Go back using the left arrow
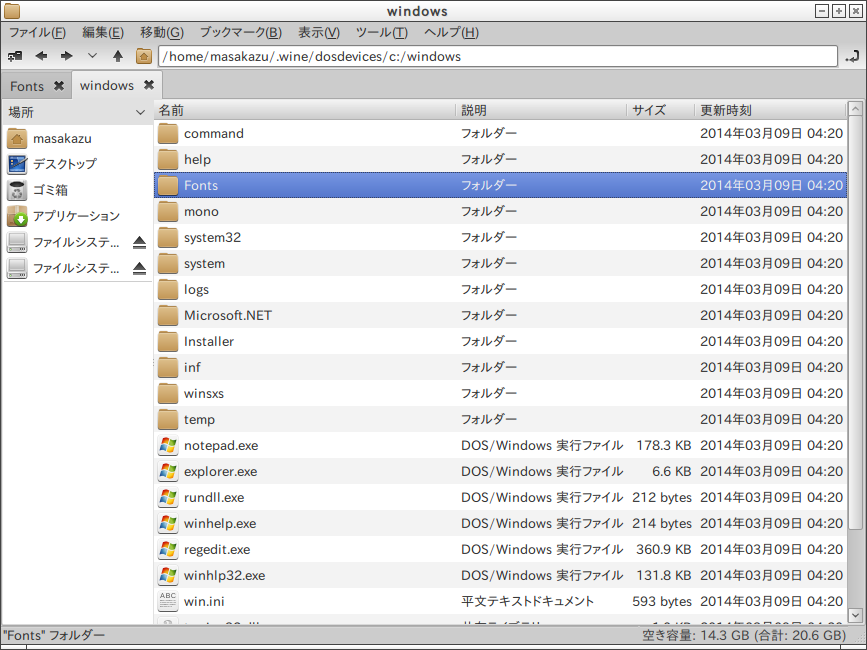867x650 pixels. (41, 56)
